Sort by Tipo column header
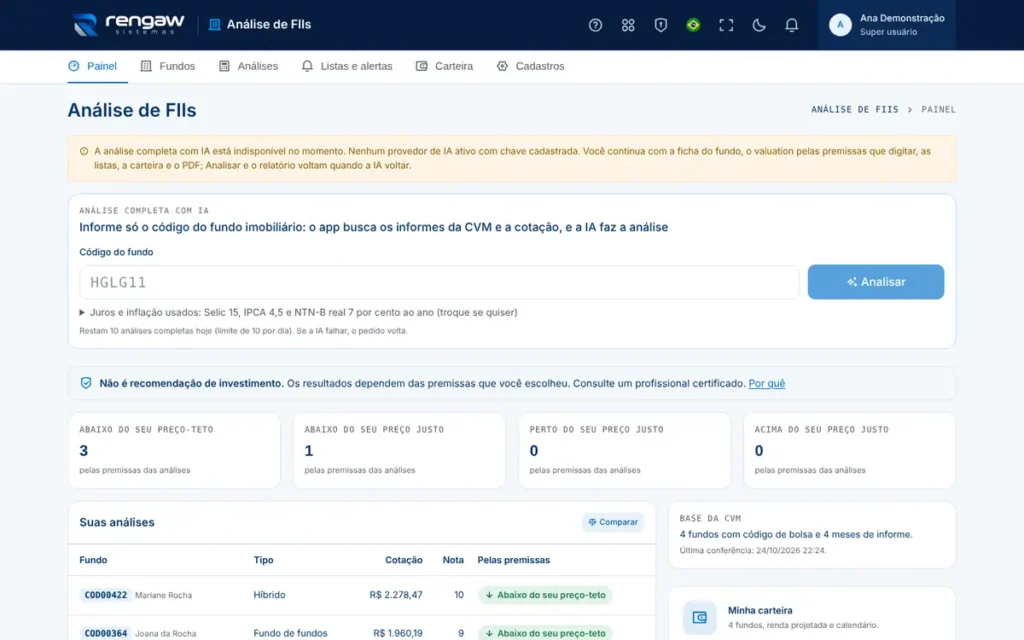This screenshot has width=1024, height=640. point(263,560)
